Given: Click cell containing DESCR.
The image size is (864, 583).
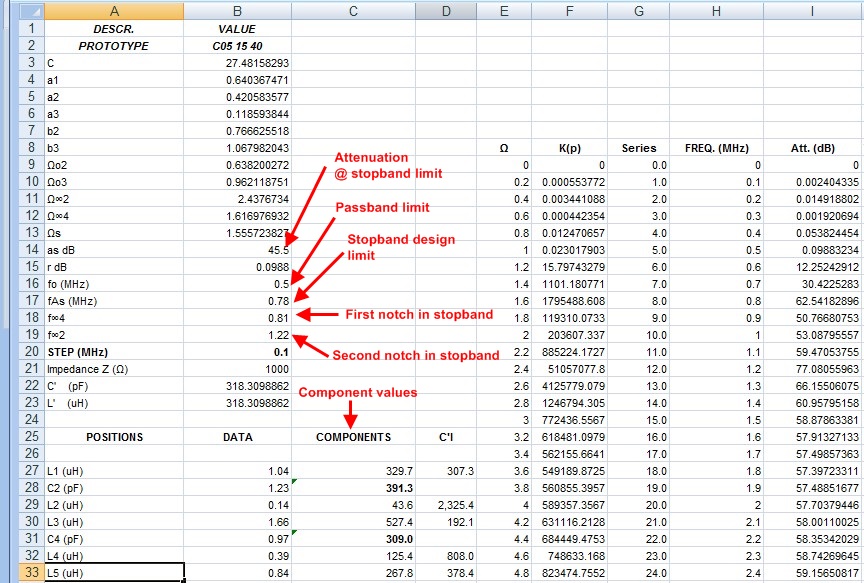Looking at the screenshot, I should pos(114,29).
